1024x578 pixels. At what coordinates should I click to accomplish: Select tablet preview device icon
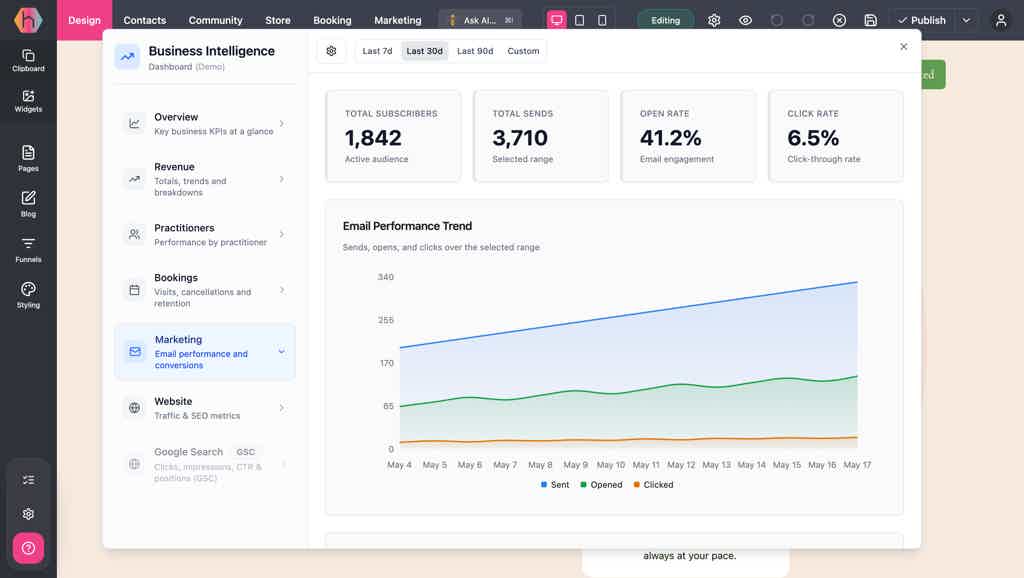(579, 20)
